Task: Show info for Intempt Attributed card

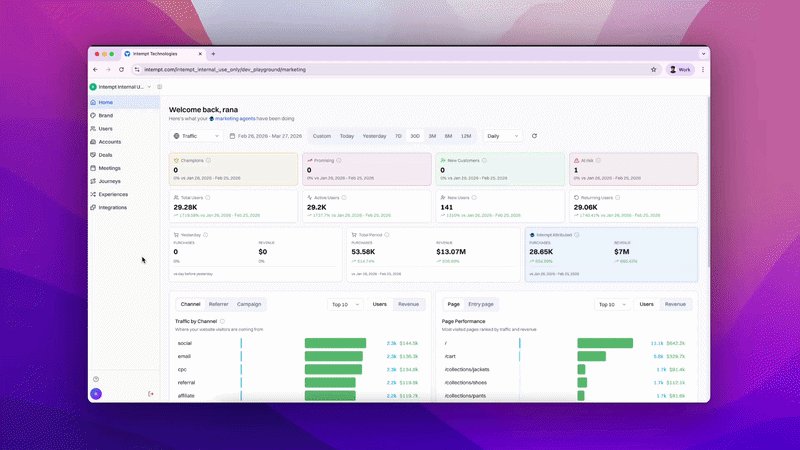Action: pos(577,235)
